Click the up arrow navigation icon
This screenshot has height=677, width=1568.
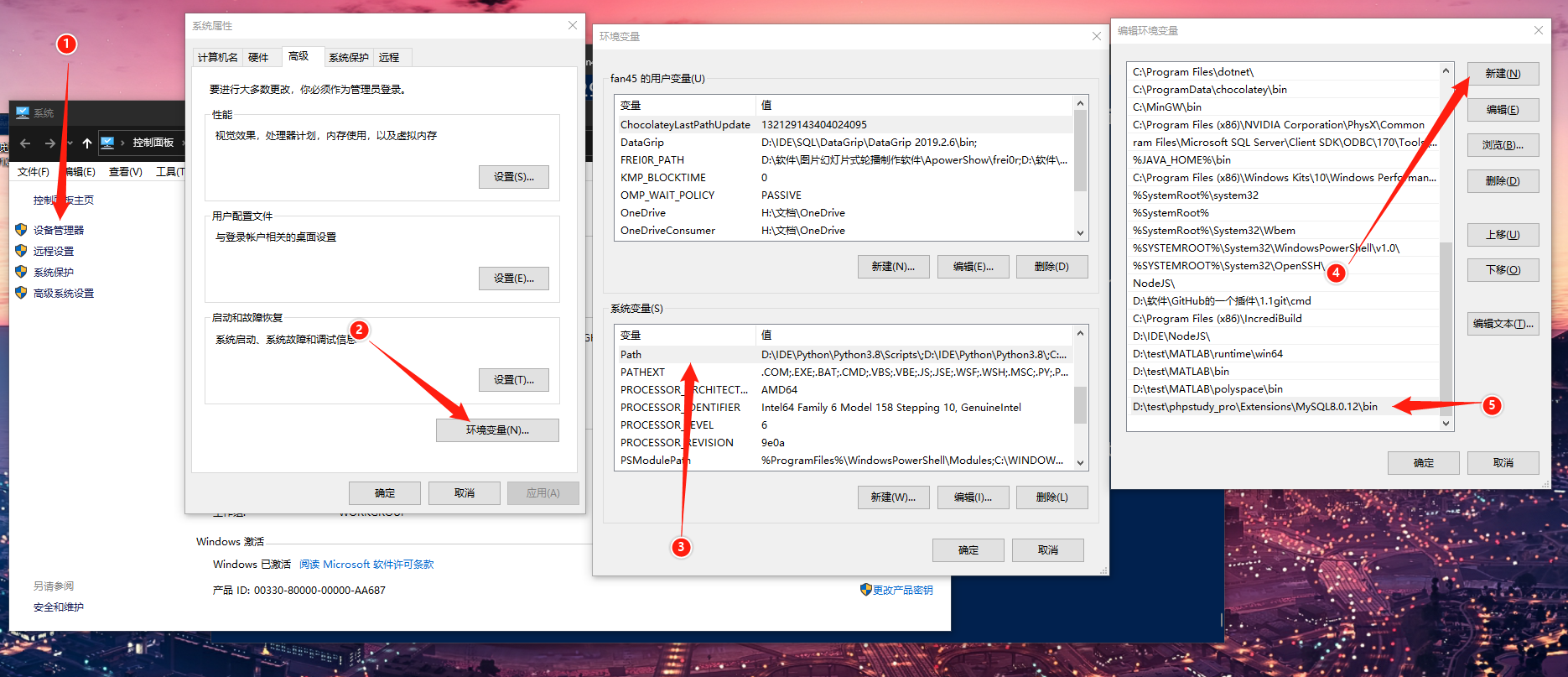(x=87, y=143)
